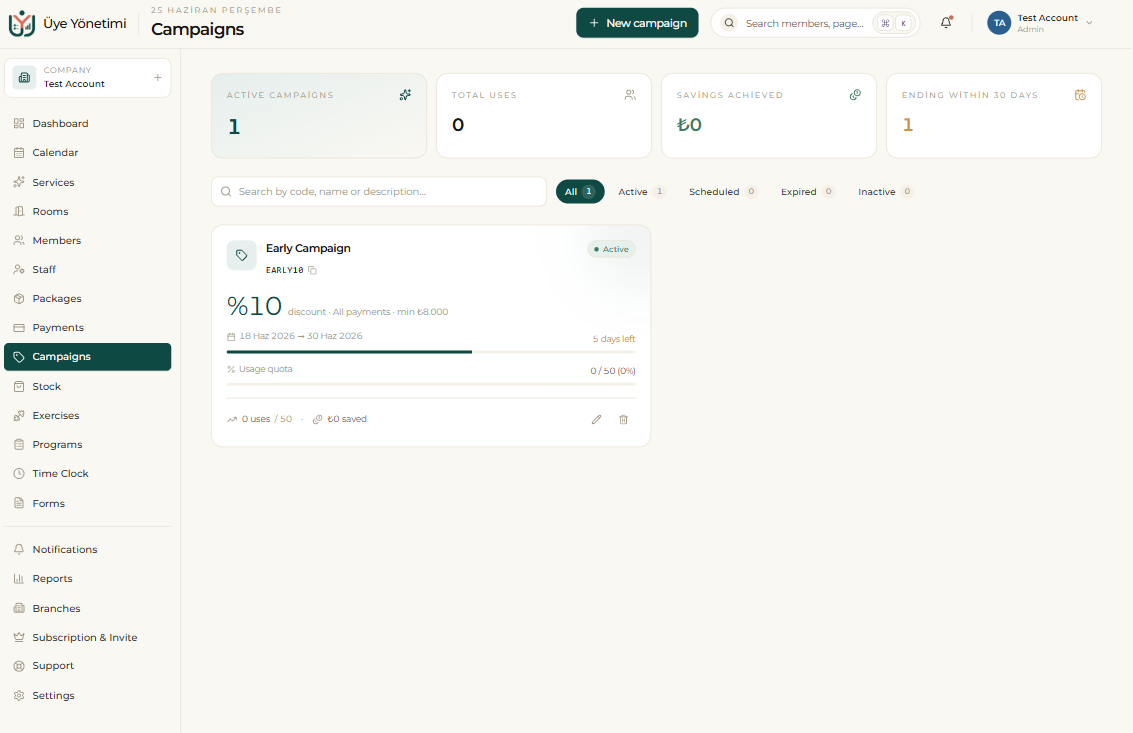
Task: Select Campaigns in the sidebar
Action: coord(87,356)
